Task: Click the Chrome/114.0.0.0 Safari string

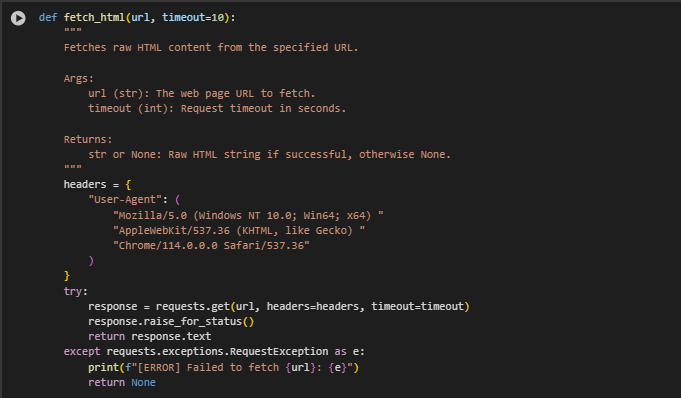Action: pyautogui.click(x=211, y=246)
